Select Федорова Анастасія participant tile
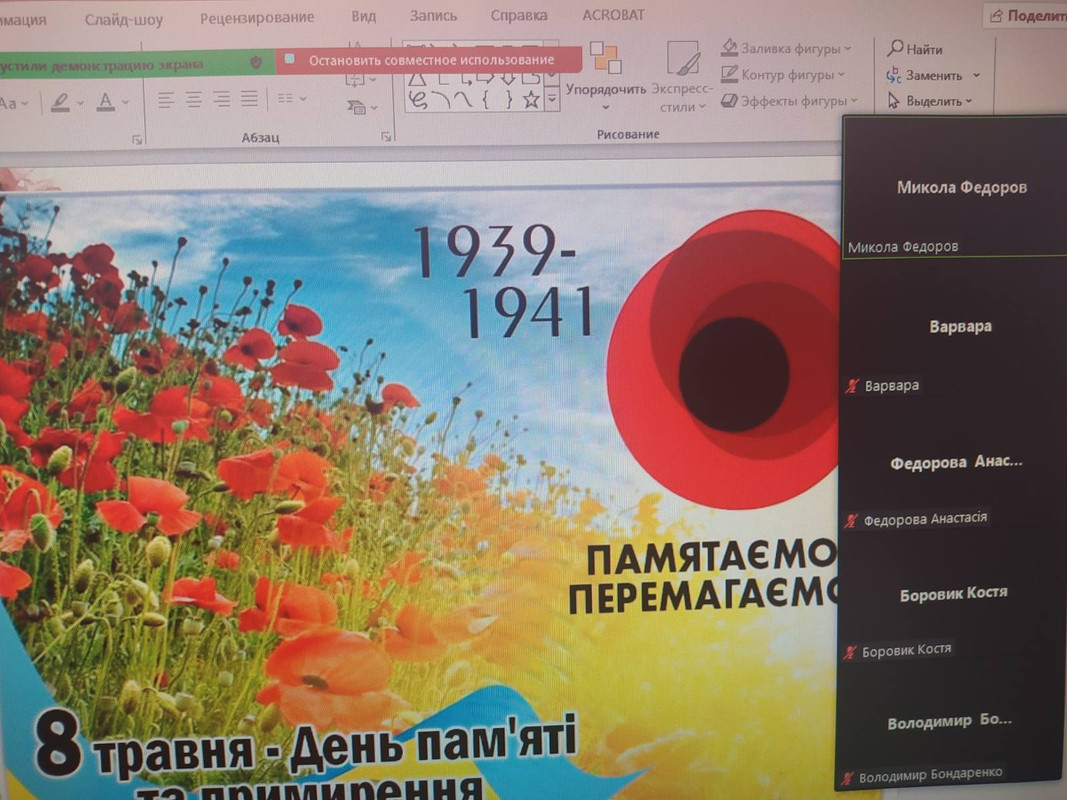Screen dimensions: 1067x800 click(955, 463)
